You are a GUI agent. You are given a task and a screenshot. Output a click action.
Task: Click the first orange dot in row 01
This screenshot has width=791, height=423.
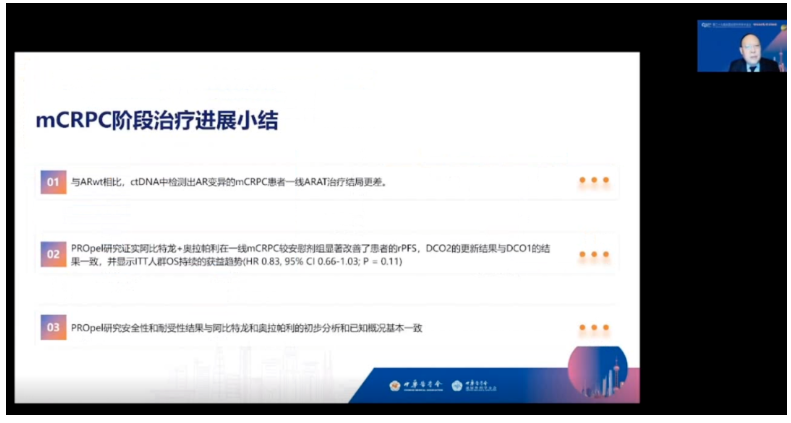pyautogui.click(x=581, y=182)
